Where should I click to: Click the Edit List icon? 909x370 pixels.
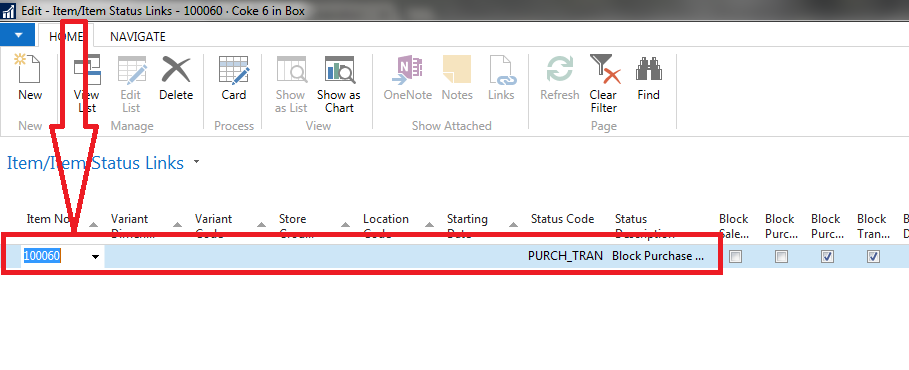click(x=131, y=70)
